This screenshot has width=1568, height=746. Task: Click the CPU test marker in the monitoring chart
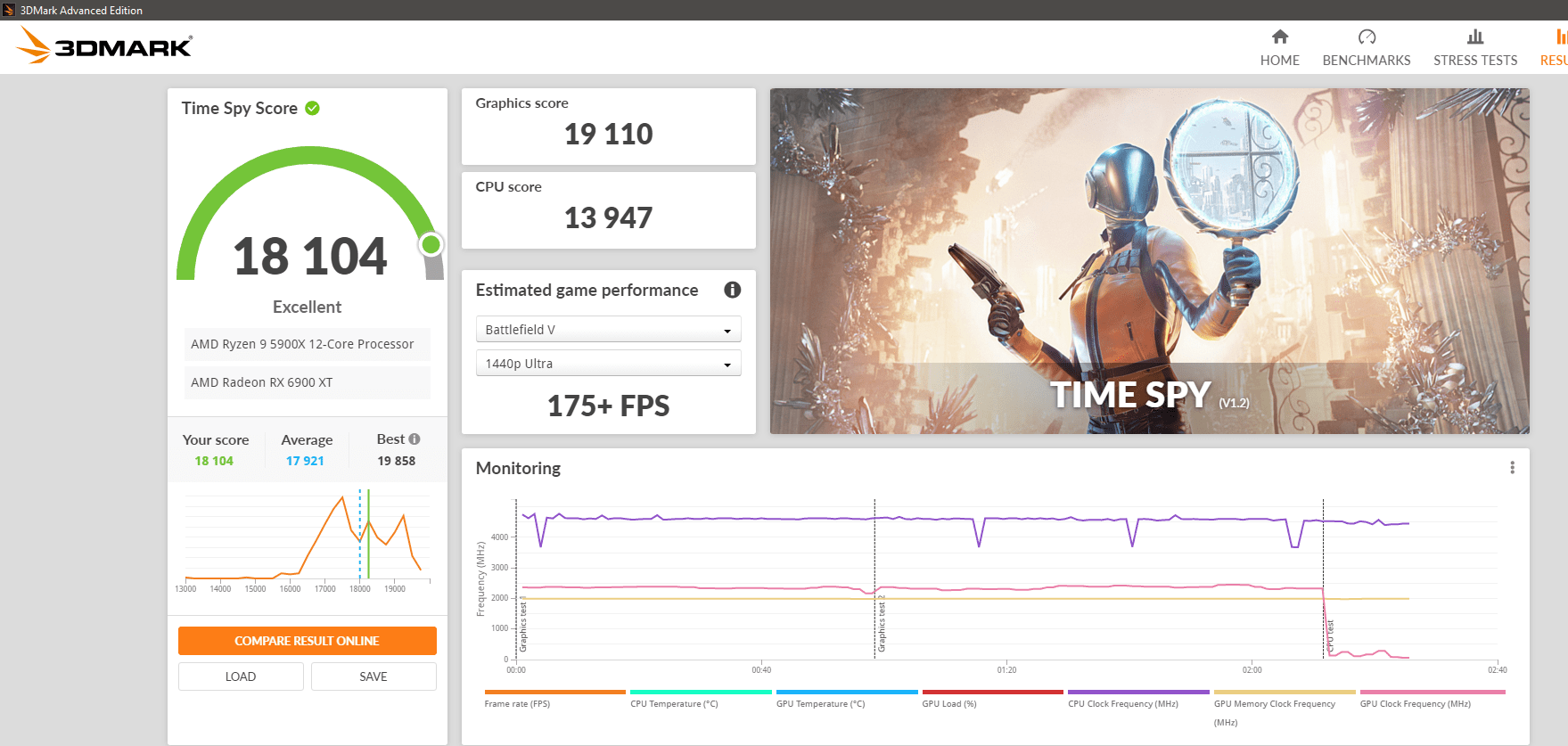[x=1330, y=637]
